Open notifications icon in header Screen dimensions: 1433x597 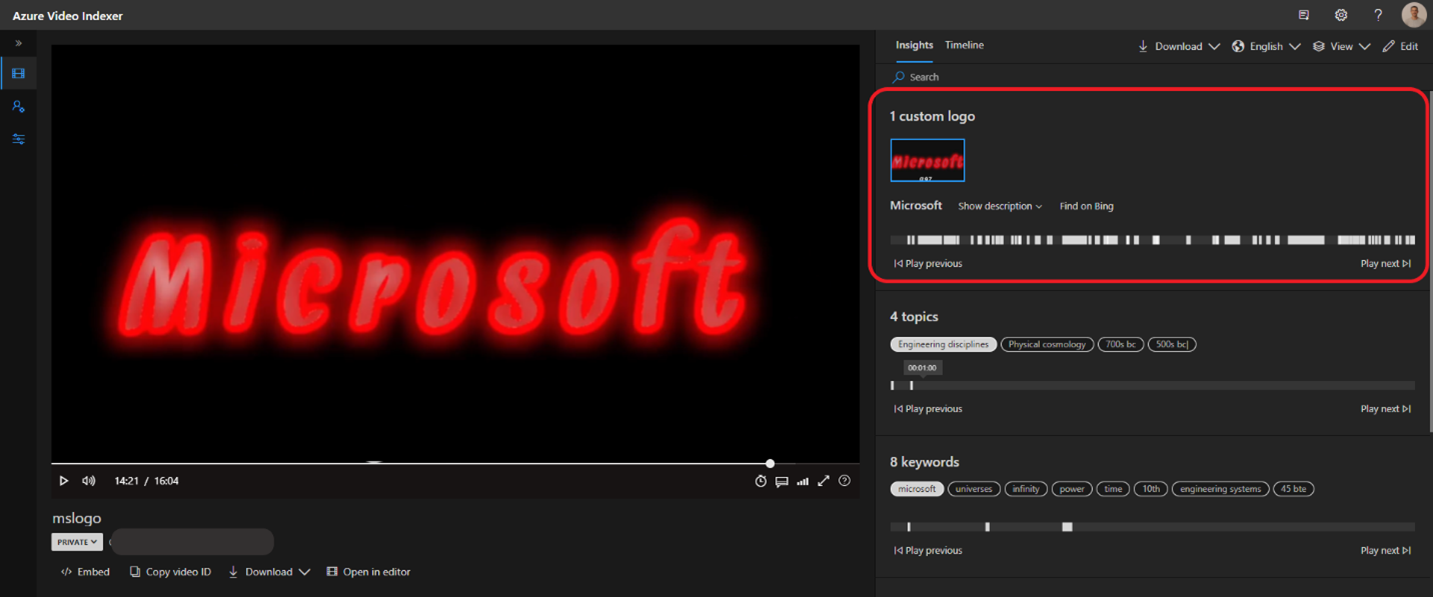pyautogui.click(x=1304, y=15)
